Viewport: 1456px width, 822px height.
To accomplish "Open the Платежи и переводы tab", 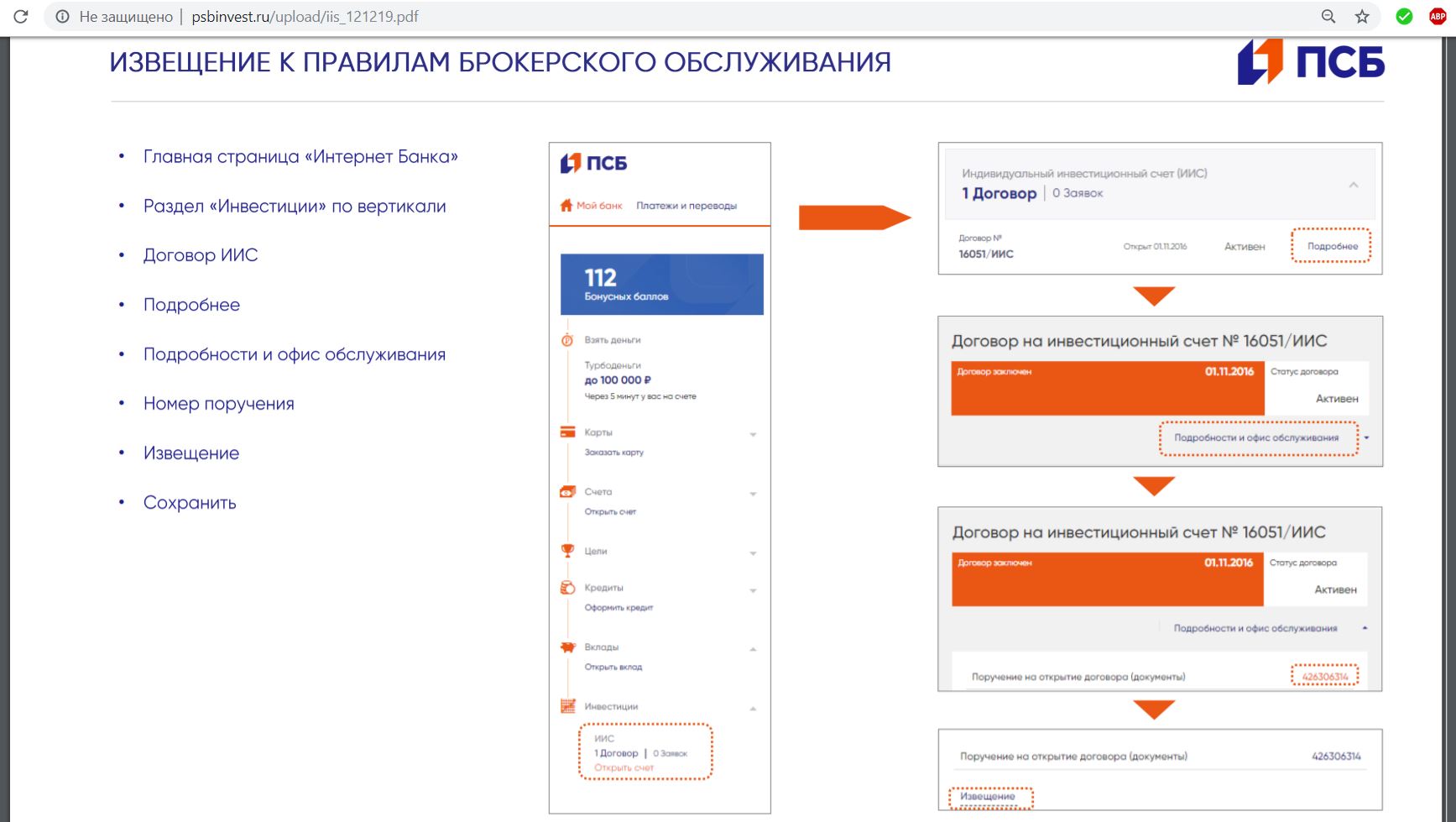I will click(x=686, y=206).
